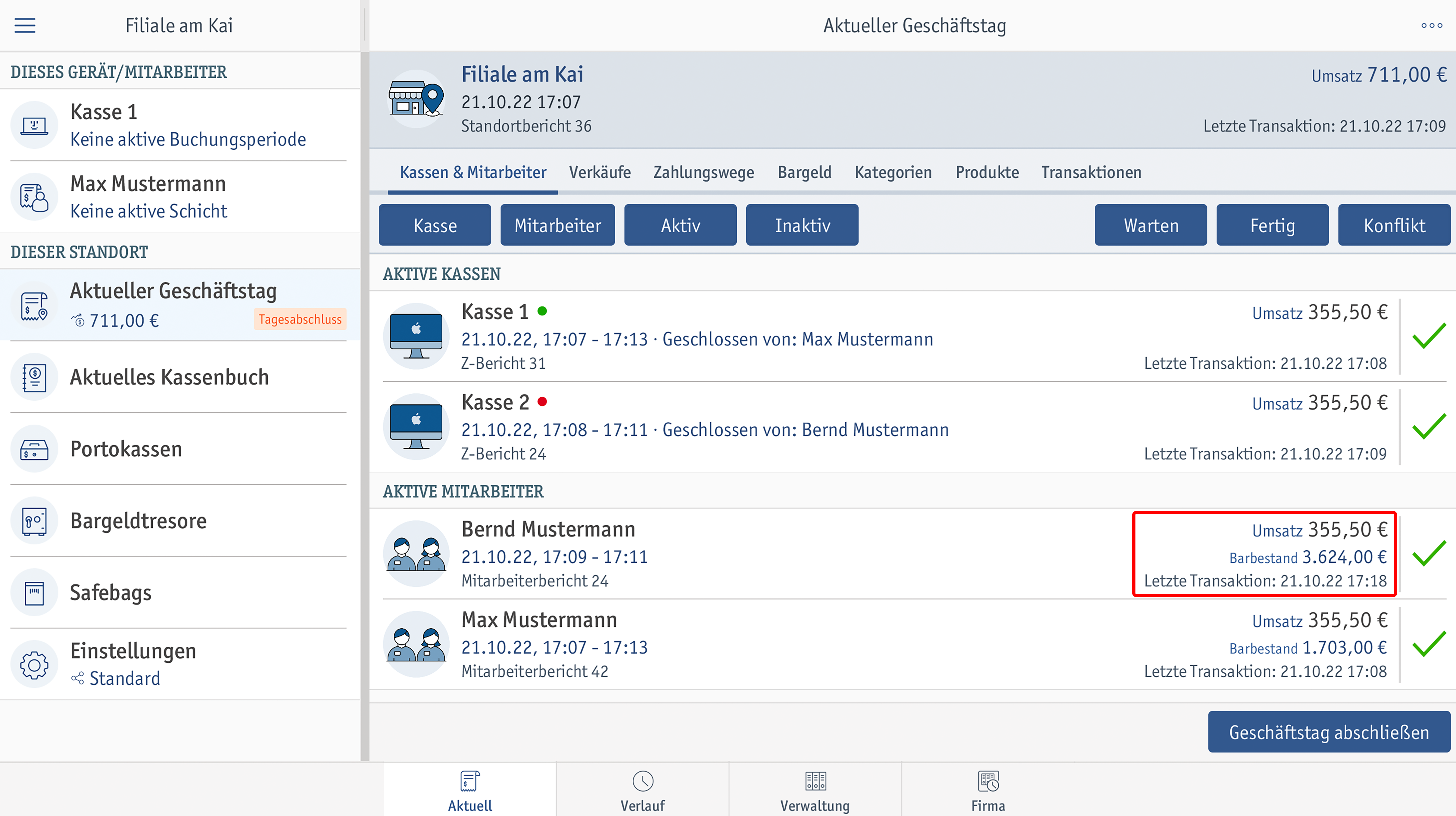Toggle the Konflikt filter button
The image size is (1456, 816).
click(x=1394, y=225)
